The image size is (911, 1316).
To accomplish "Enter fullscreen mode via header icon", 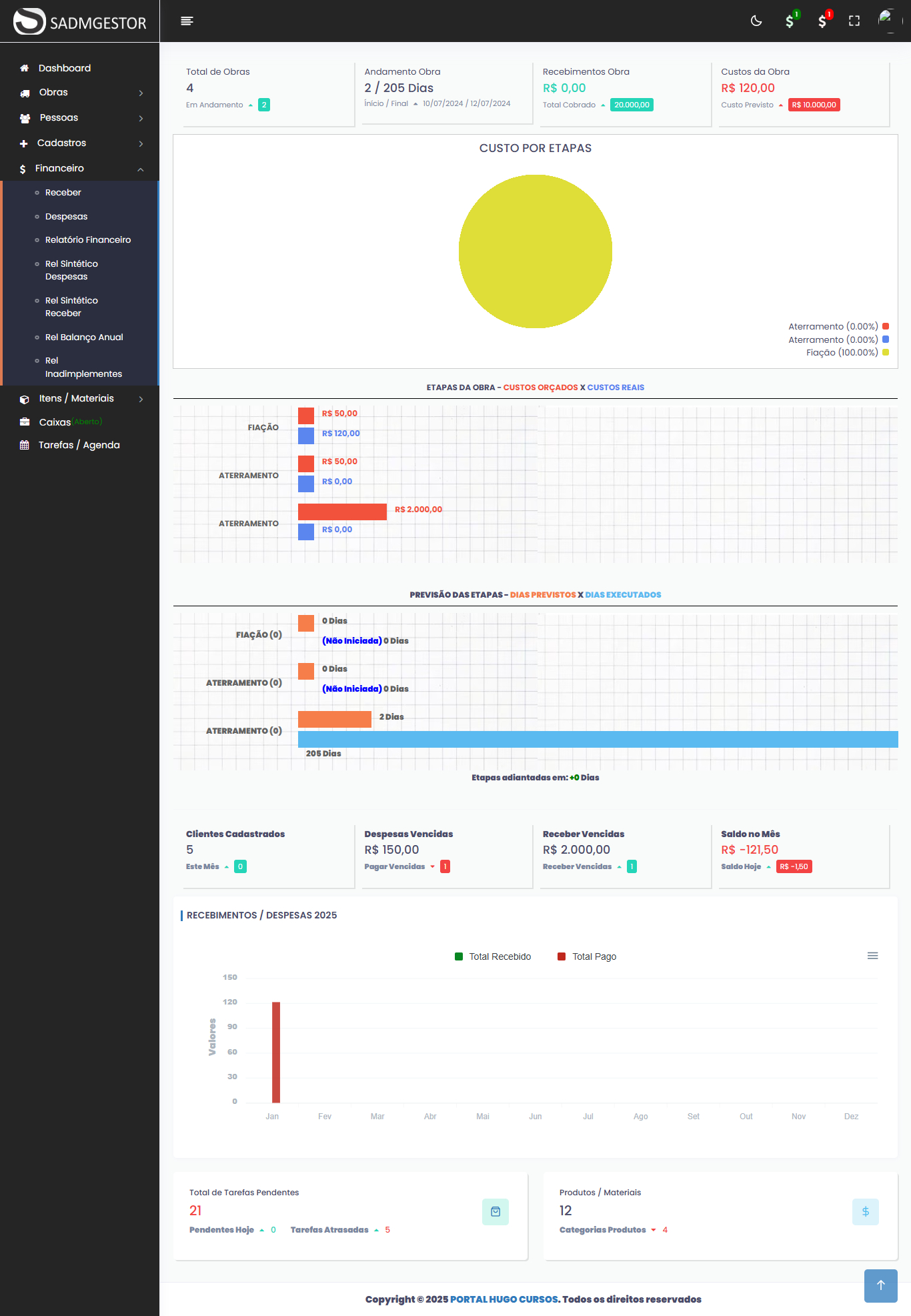I will coord(854,21).
